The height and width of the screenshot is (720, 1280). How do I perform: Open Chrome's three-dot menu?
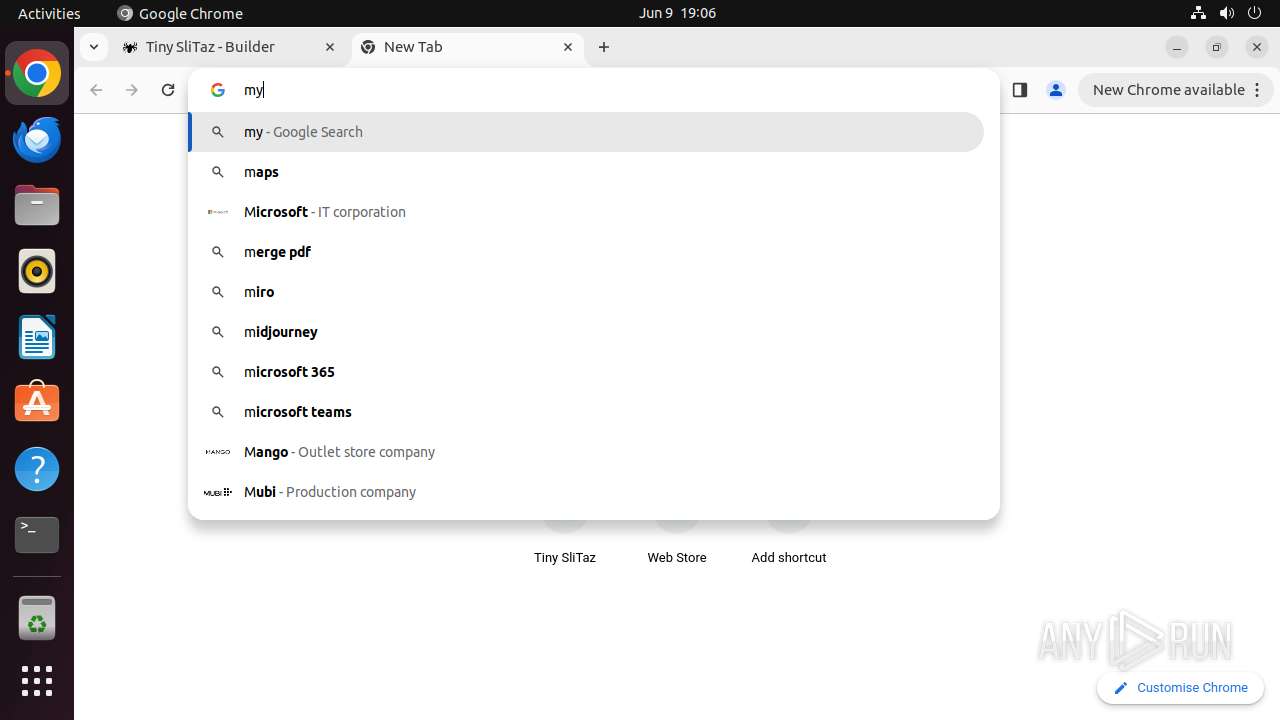1258,90
